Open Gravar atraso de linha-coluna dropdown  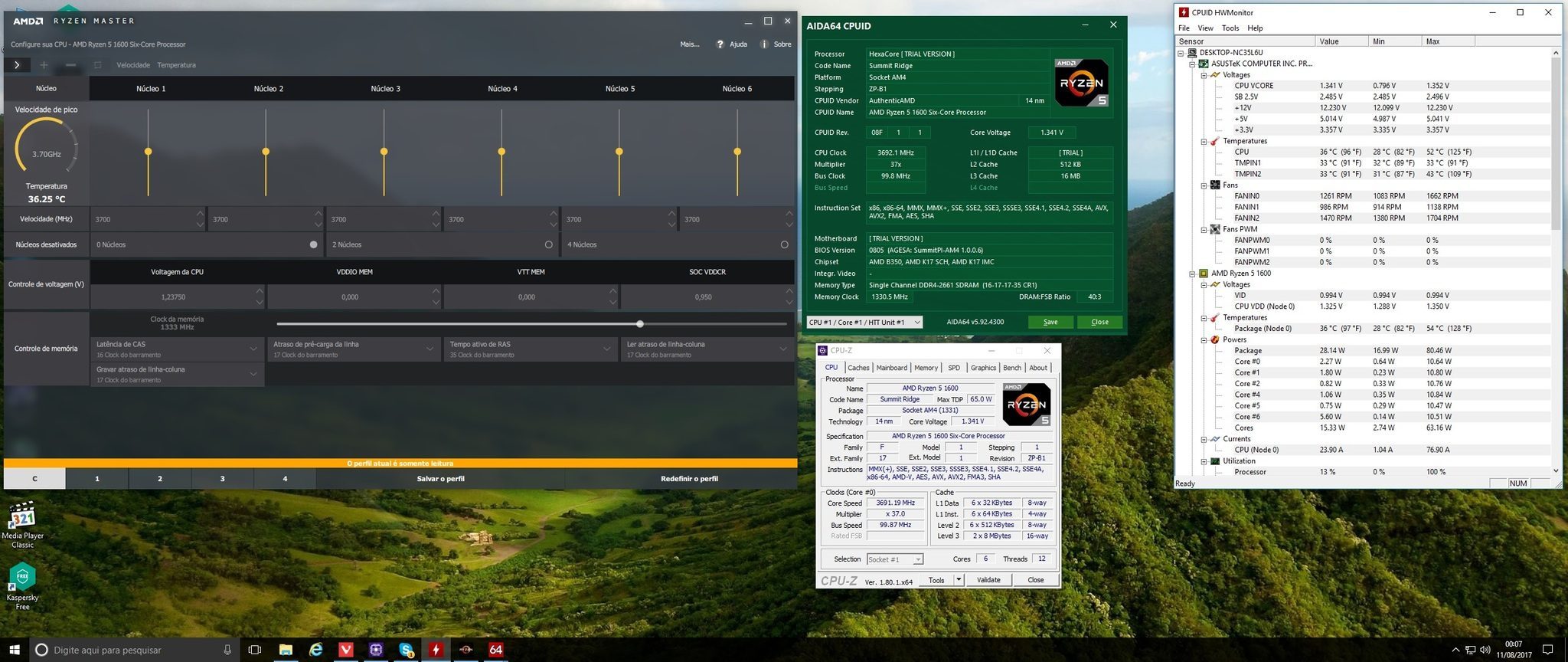(178, 375)
